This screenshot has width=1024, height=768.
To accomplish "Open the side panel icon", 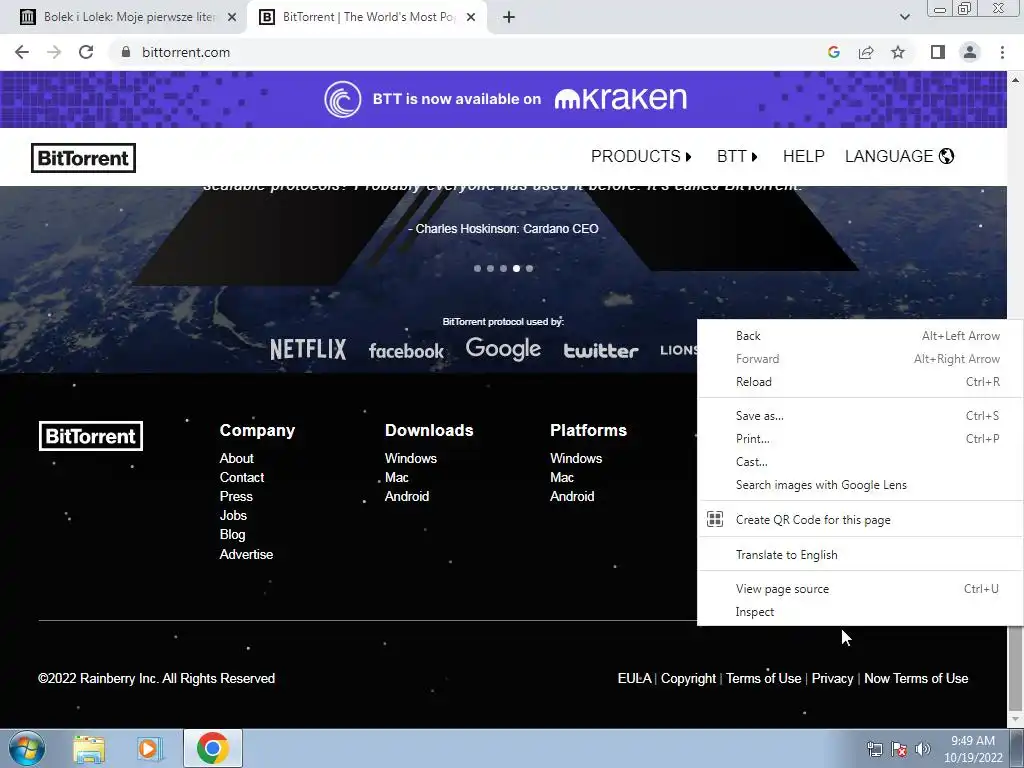I will click(938, 52).
